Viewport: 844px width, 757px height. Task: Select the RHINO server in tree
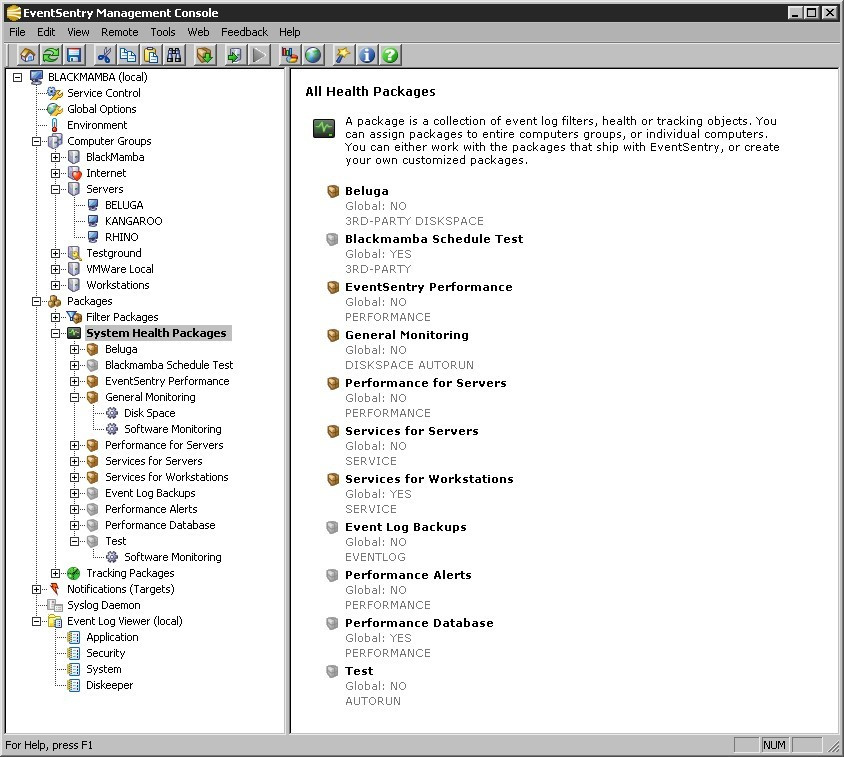(x=122, y=237)
